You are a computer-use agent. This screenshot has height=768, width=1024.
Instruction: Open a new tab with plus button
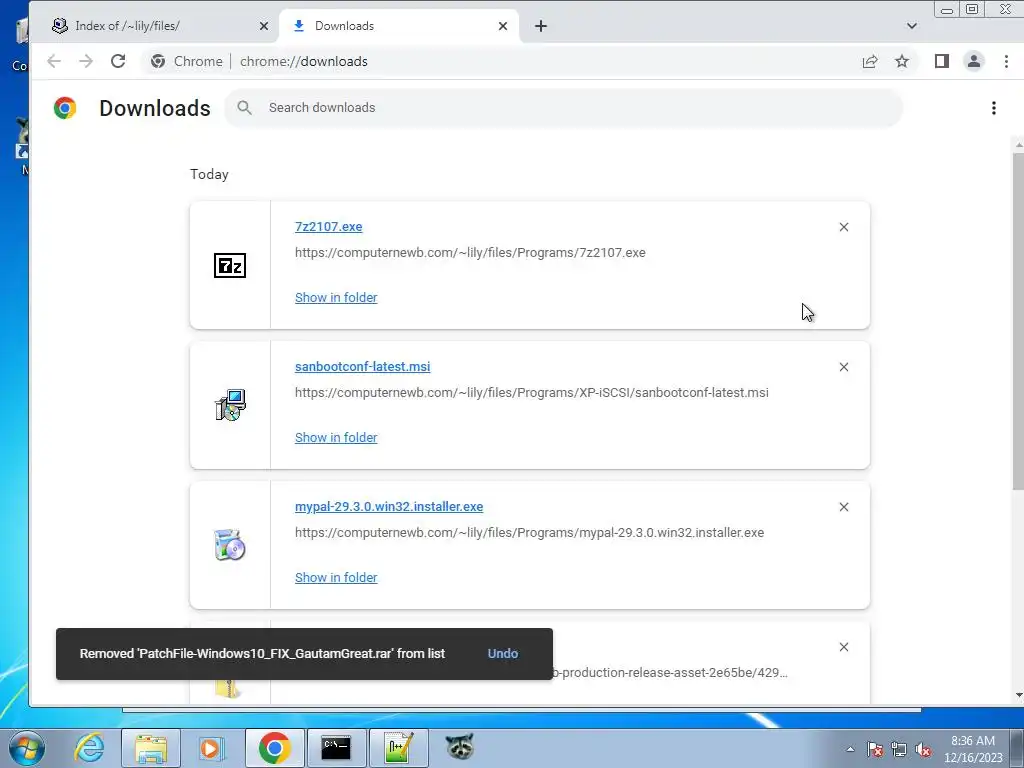[541, 26]
